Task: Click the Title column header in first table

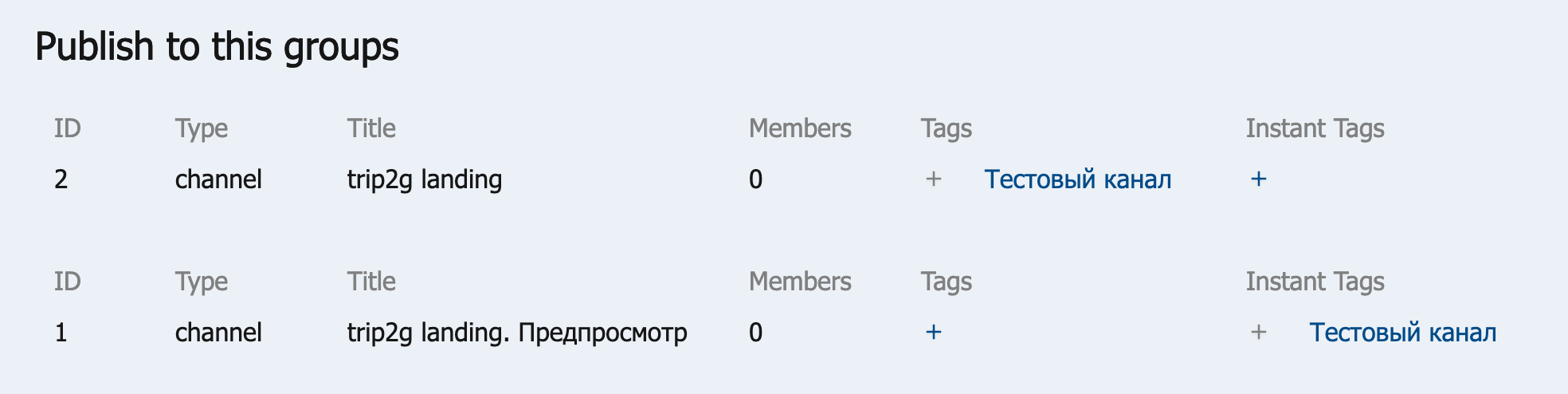Action: [371, 128]
